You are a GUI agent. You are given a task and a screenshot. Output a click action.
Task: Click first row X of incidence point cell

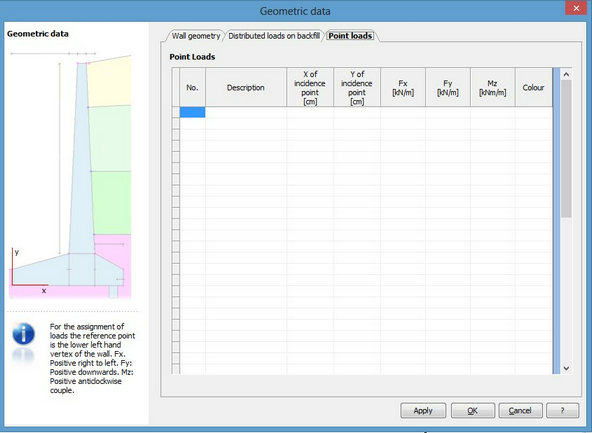(x=310, y=112)
